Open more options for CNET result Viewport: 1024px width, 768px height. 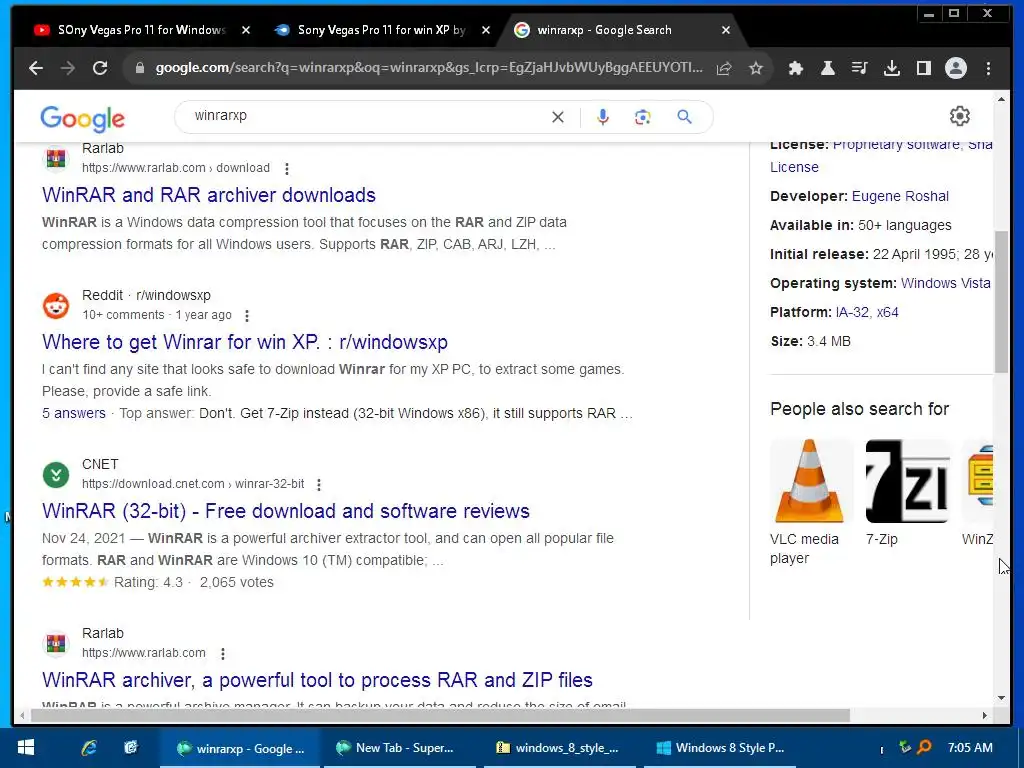pyautogui.click(x=319, y=485)
